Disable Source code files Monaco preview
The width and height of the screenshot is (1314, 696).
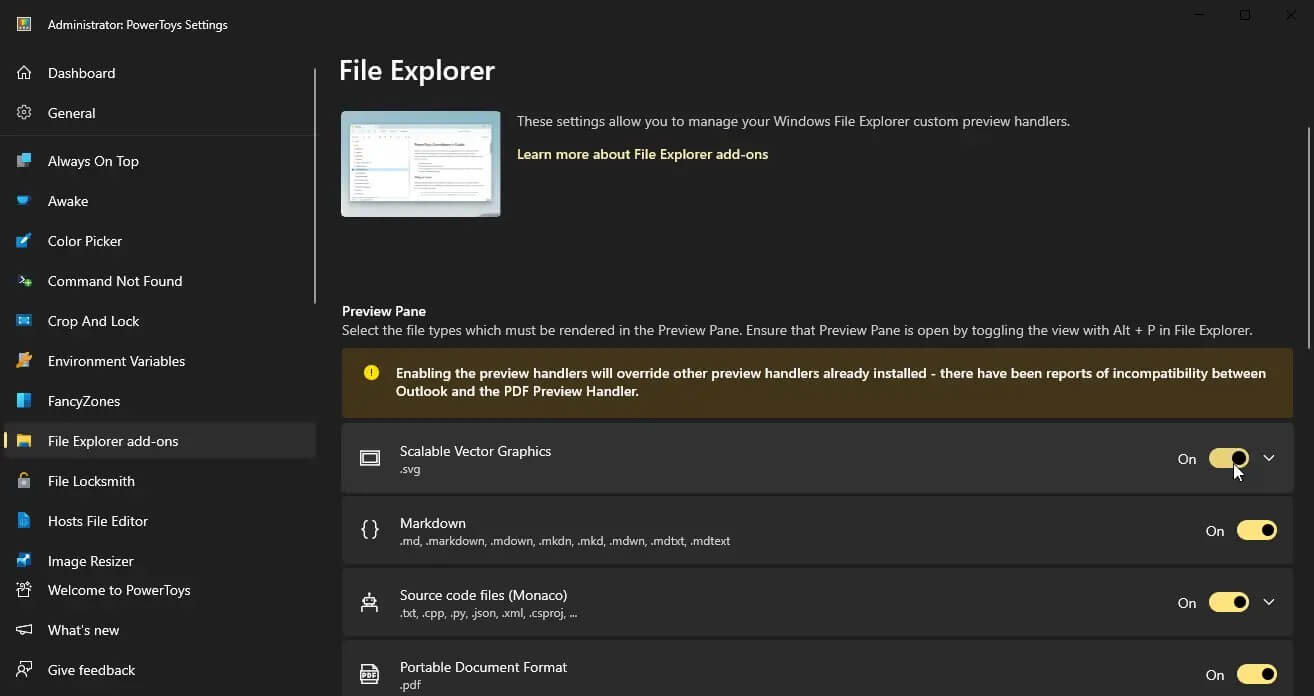click(x=1229, y=602)
